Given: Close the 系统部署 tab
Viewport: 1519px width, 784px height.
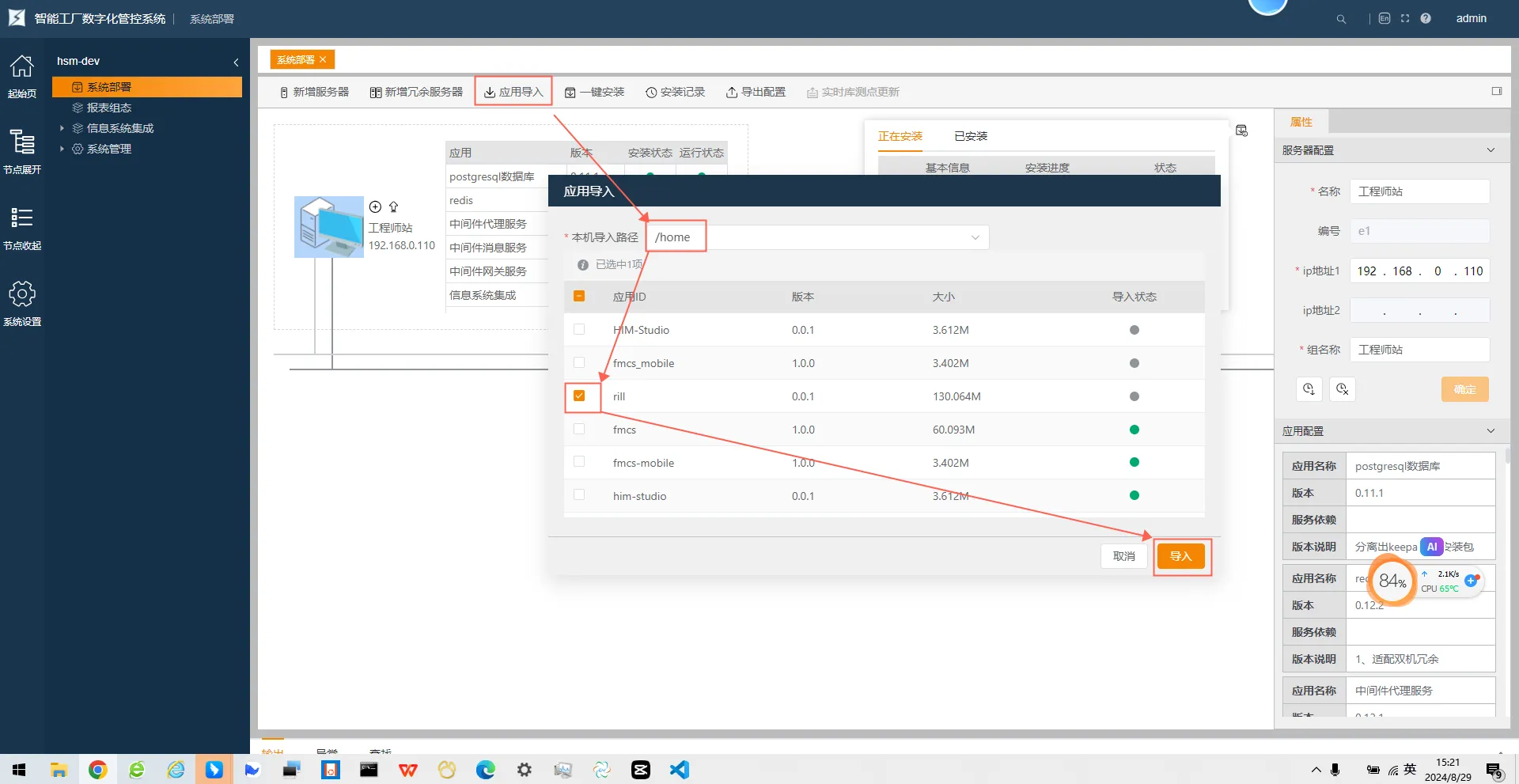Looking at the screenshot, I should click(x=323, y=59).
